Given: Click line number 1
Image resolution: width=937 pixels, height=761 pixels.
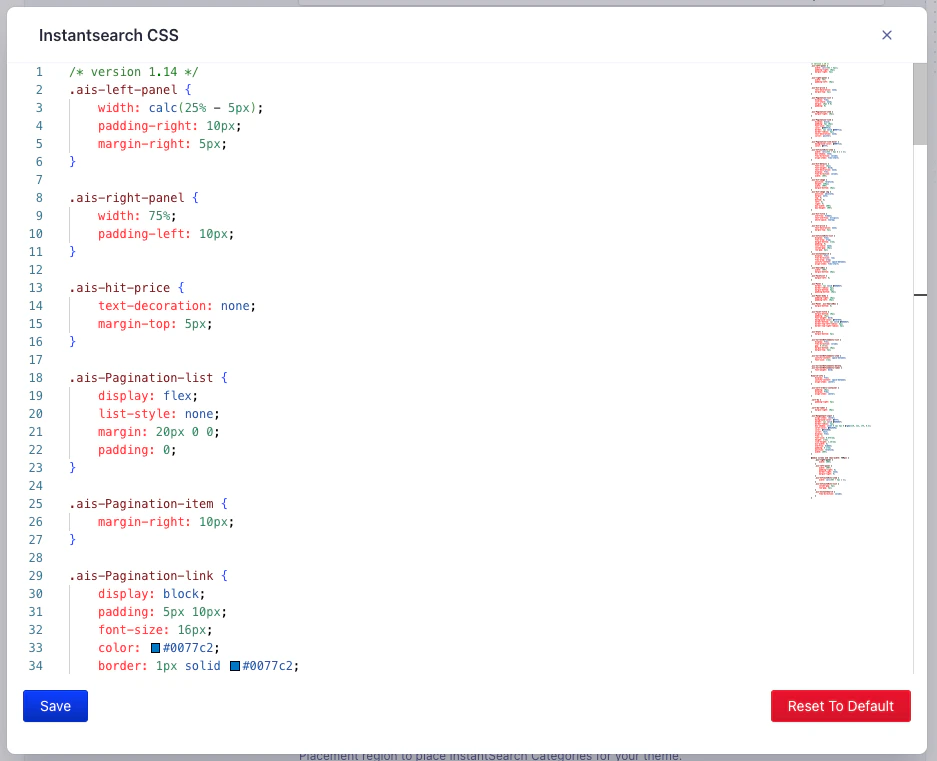Looking at the screenshot, I should pos(38,71).
